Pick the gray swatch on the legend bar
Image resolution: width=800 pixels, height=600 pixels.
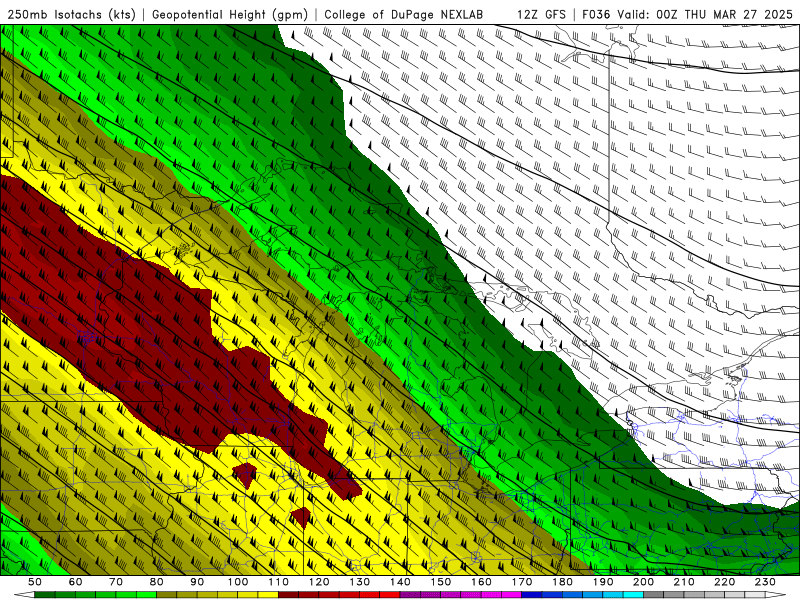(x=654, y=595)
